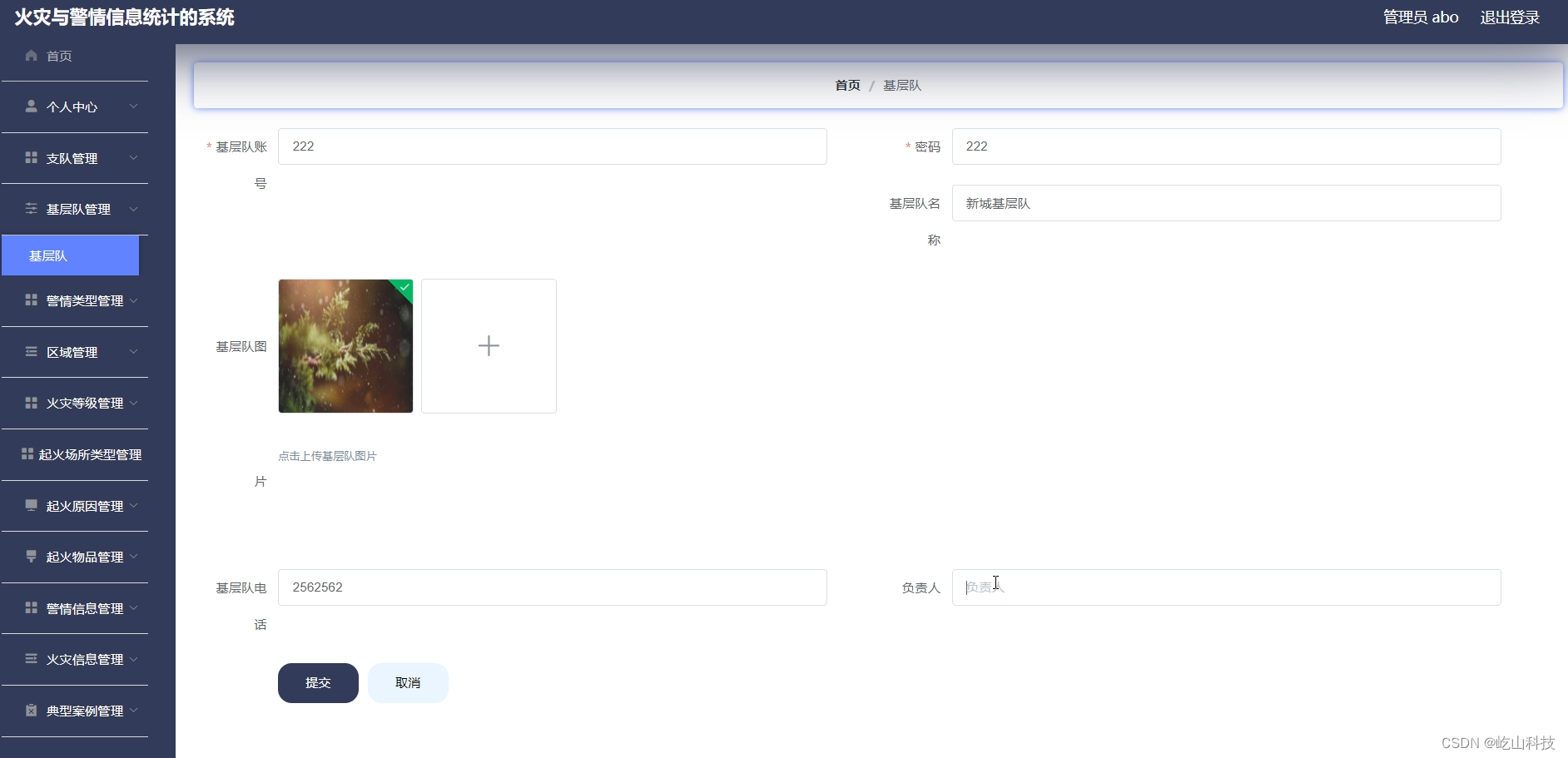
Task: Click the home icon beside 首页
Action: point(32,56)
